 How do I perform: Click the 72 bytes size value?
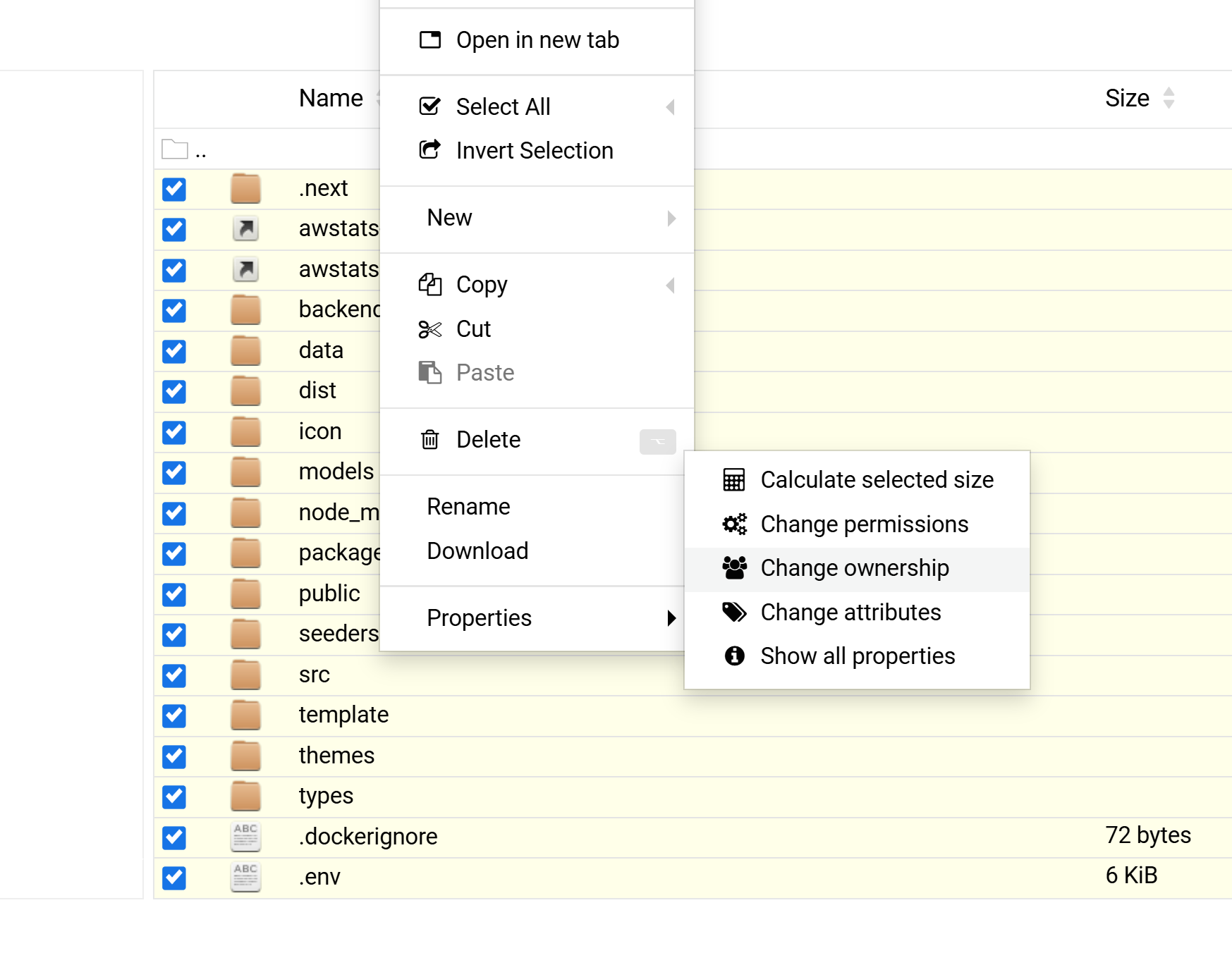click(1148, 835)
